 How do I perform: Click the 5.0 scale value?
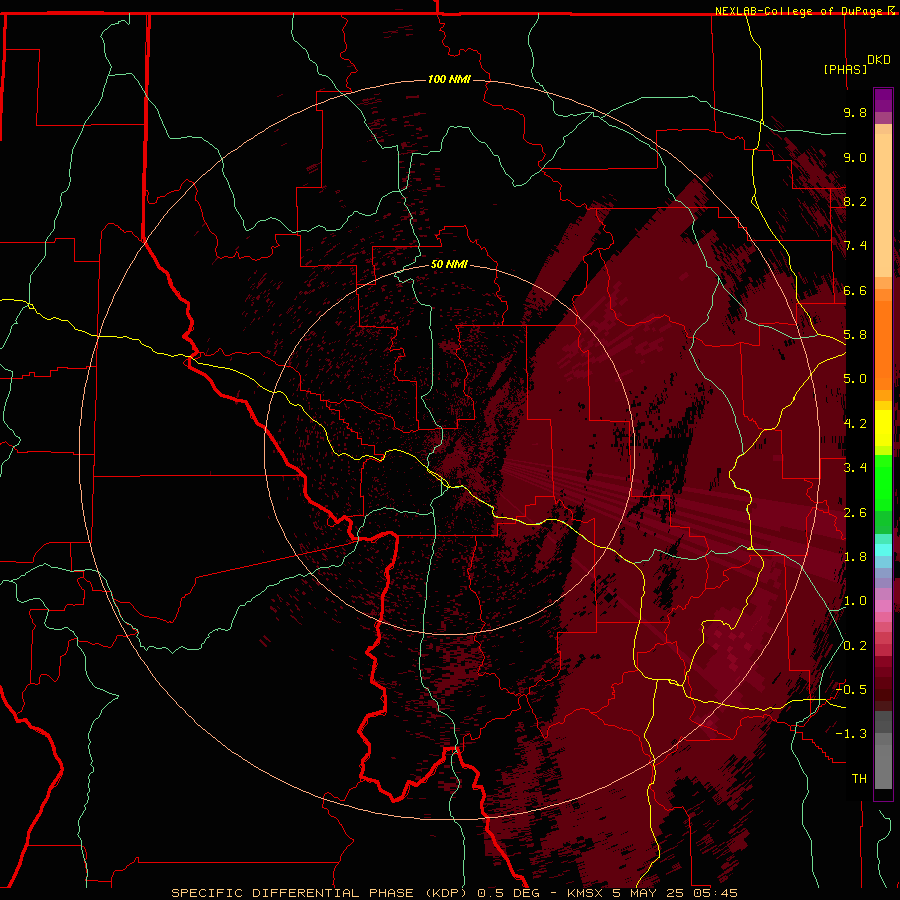[x=855, y=379]
